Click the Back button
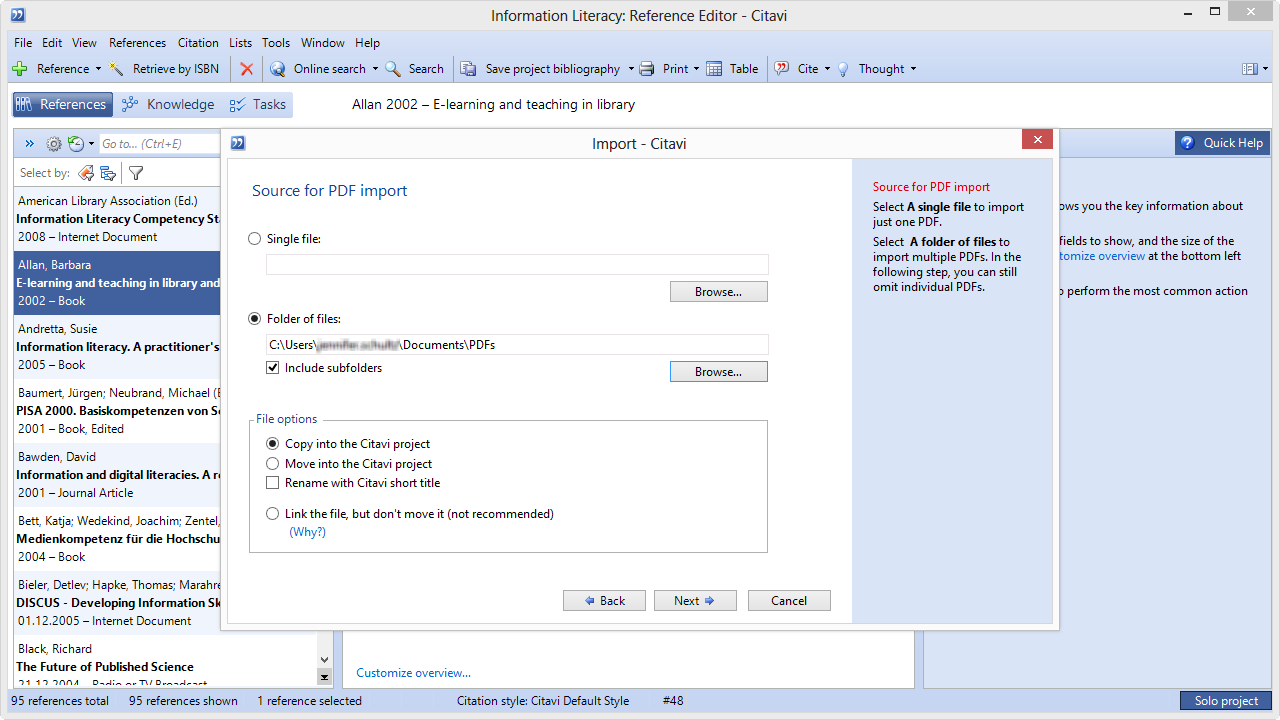 pos(604,601)
